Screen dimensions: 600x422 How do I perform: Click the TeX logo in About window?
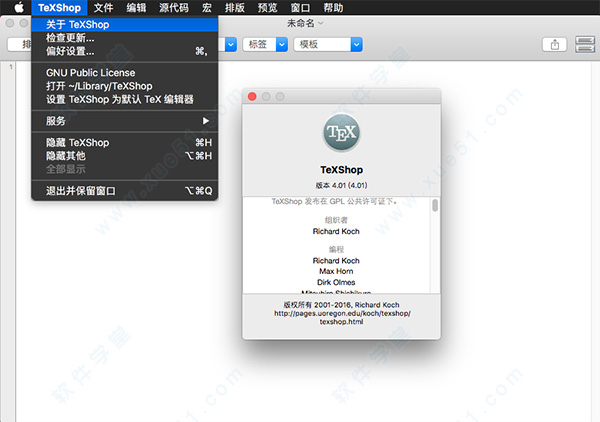tap(341, 133)
